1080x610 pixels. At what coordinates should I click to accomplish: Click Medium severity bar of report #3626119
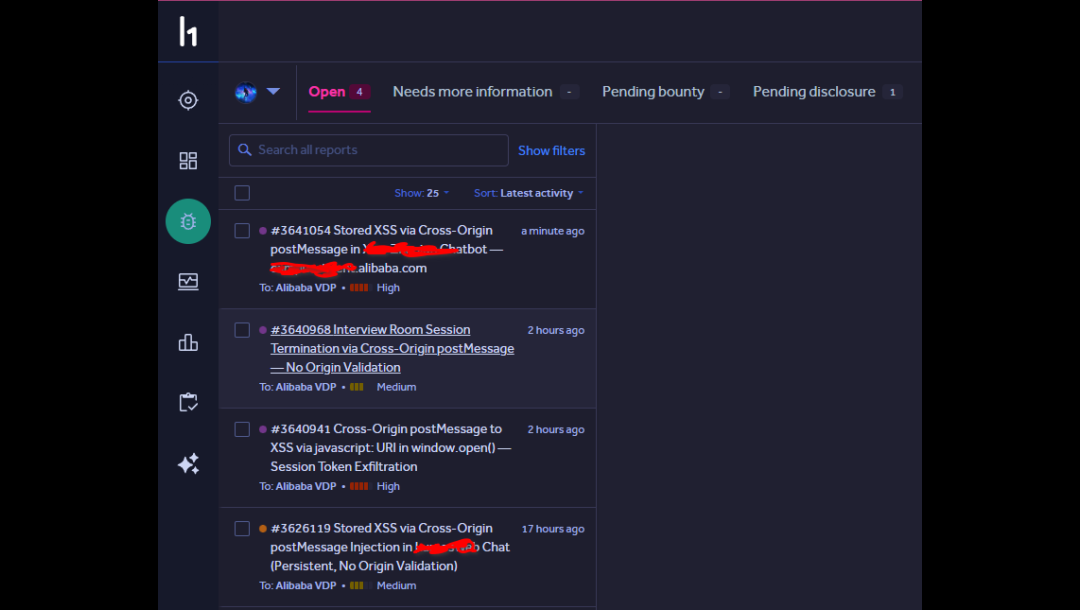tap(360, 585)
